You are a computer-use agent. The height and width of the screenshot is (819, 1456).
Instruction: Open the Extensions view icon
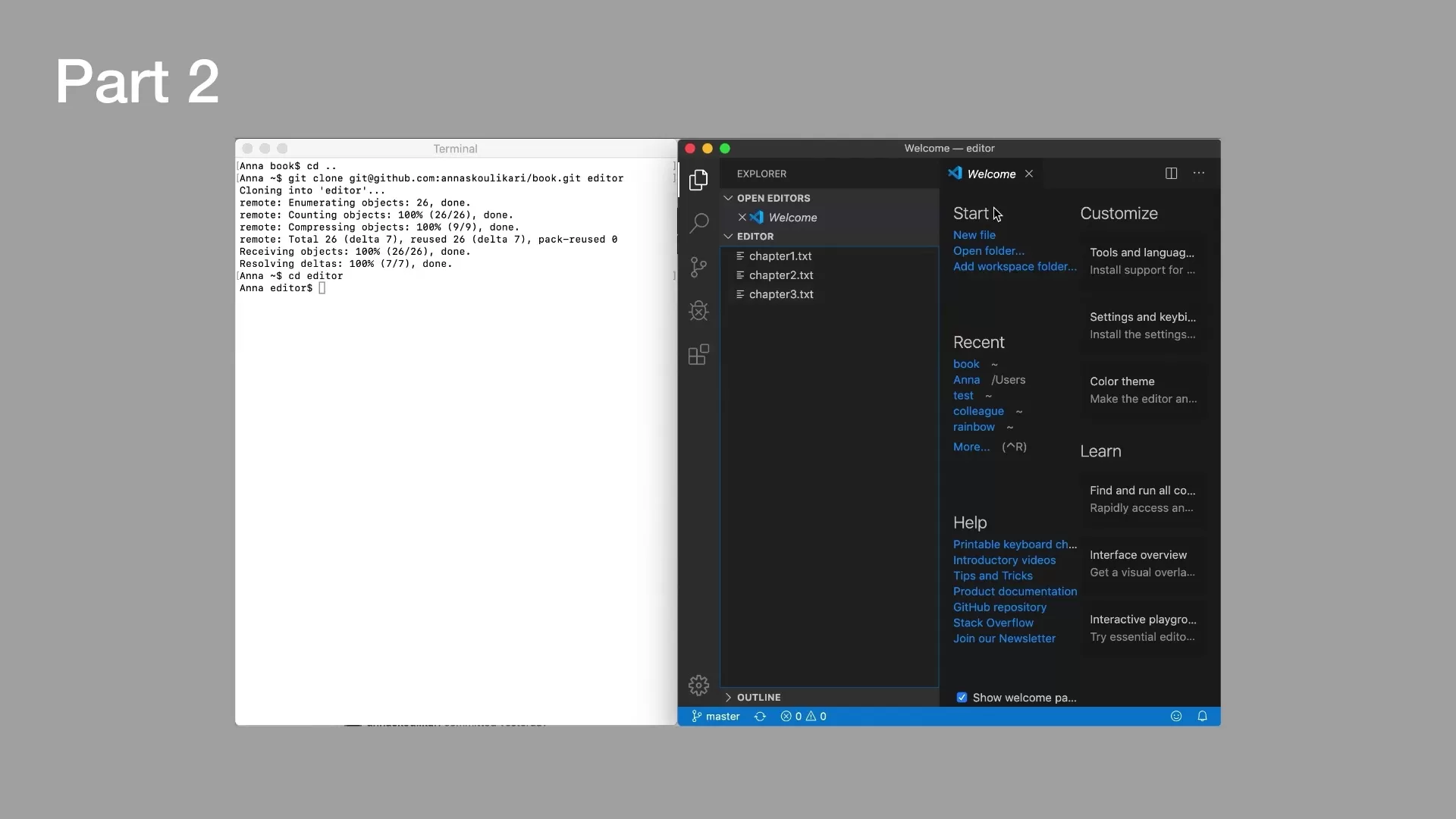pos(698,355)
